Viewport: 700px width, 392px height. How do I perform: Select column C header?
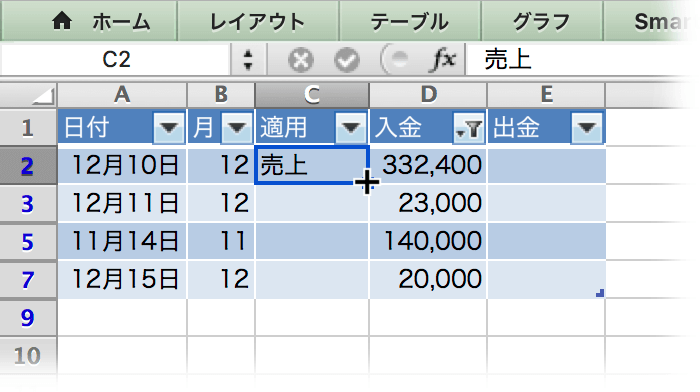312,95
